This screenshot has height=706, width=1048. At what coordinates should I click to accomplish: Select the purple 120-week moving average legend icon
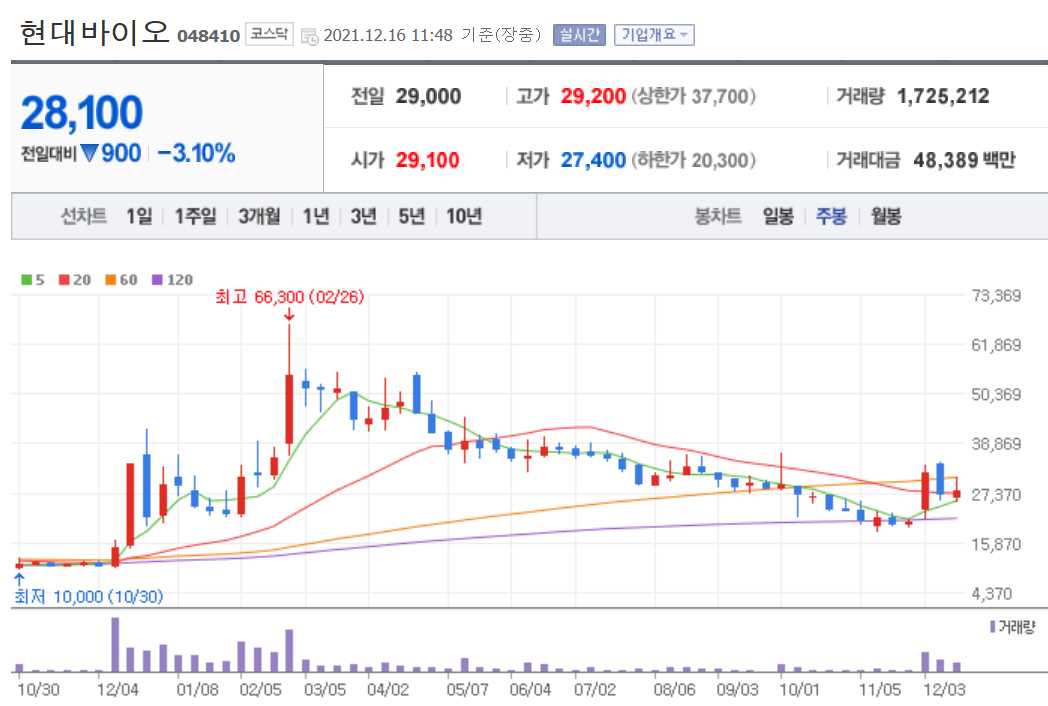point(157,280)
